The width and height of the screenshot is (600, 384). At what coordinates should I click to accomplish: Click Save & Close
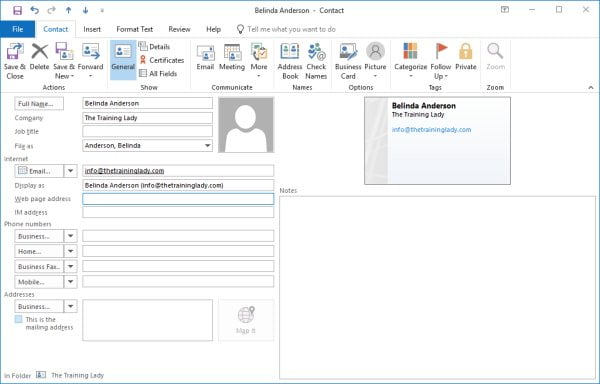pos(15,61)
